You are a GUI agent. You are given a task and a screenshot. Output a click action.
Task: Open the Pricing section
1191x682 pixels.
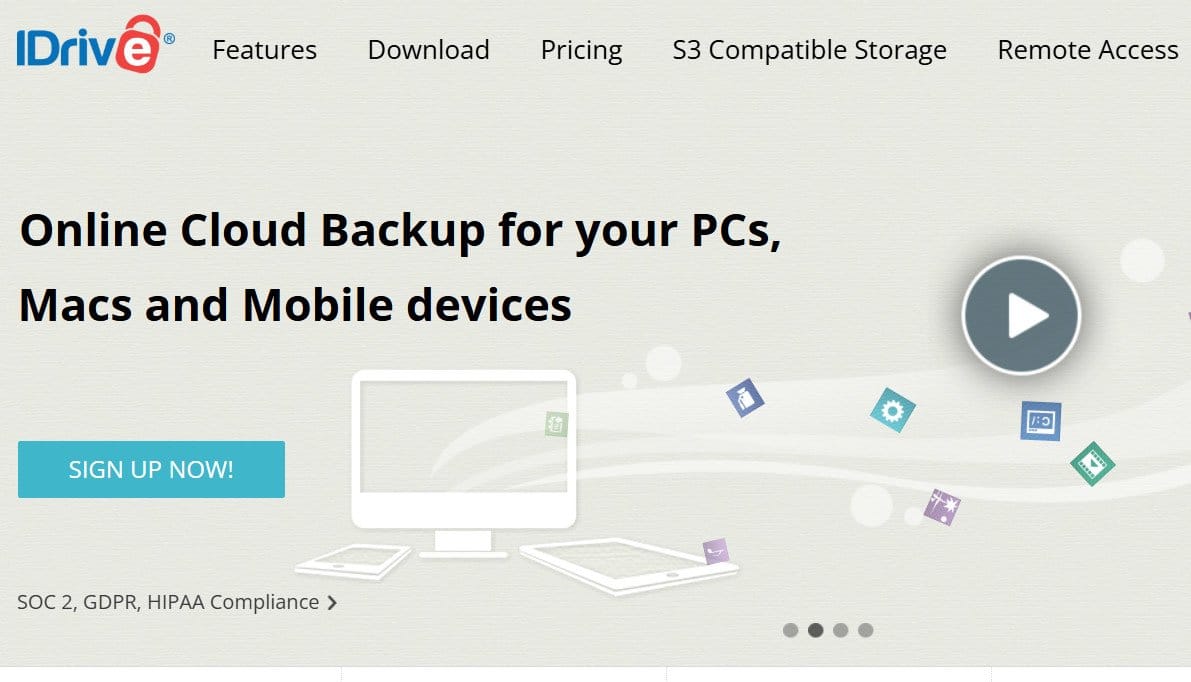point(581,49)
